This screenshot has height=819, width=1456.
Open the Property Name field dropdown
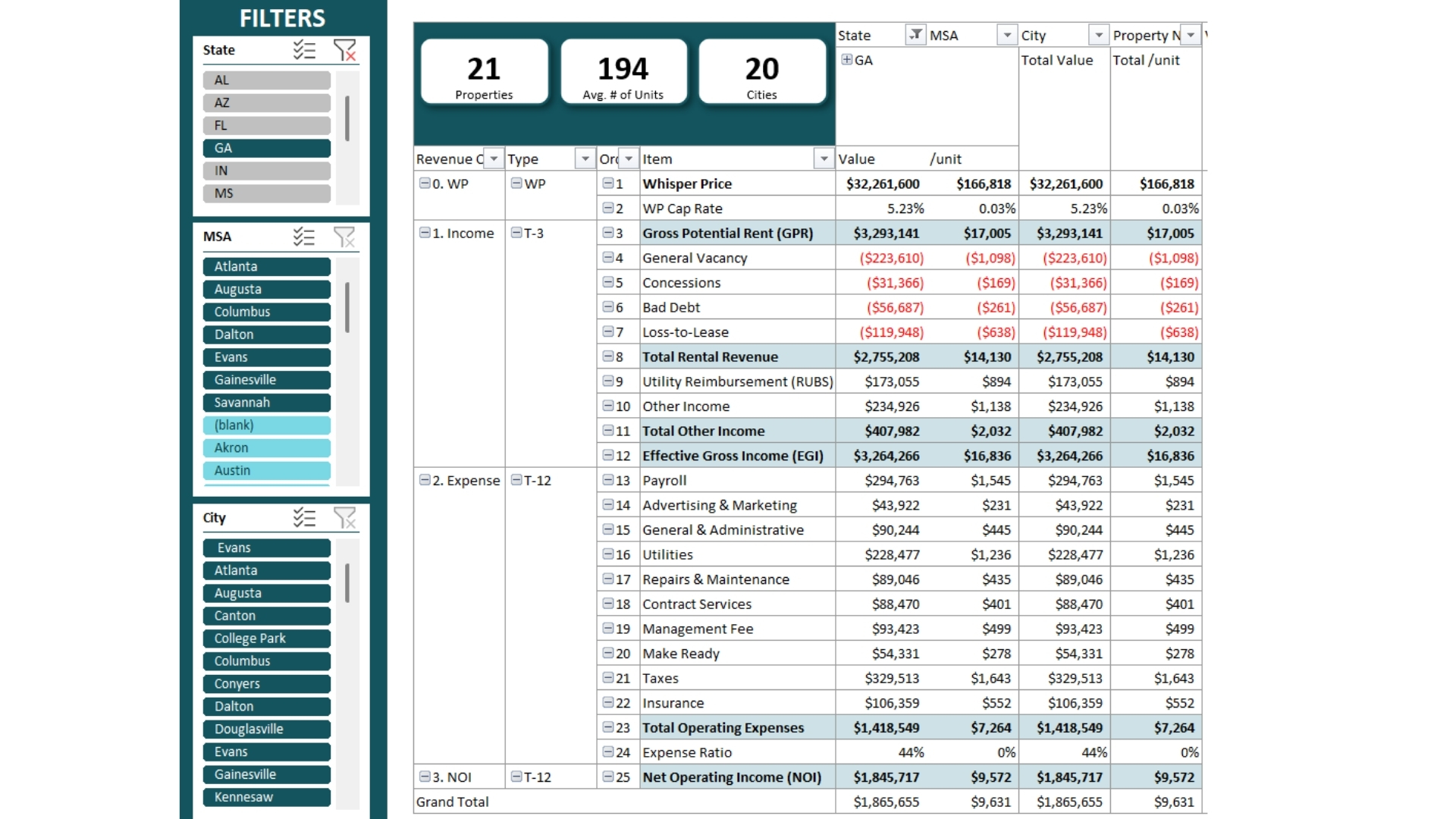click(1191, 35)
